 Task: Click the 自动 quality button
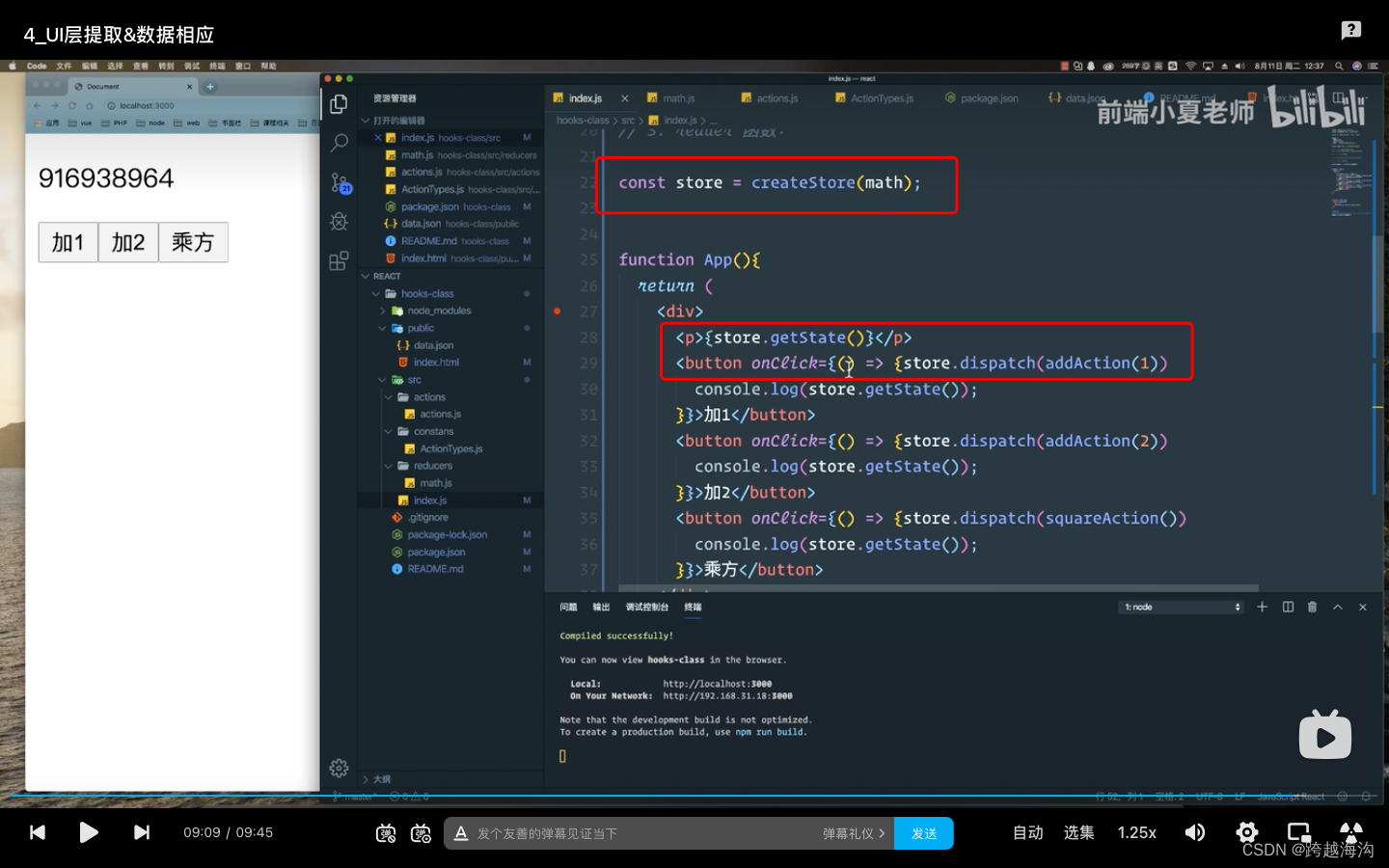pos(1027,832)
